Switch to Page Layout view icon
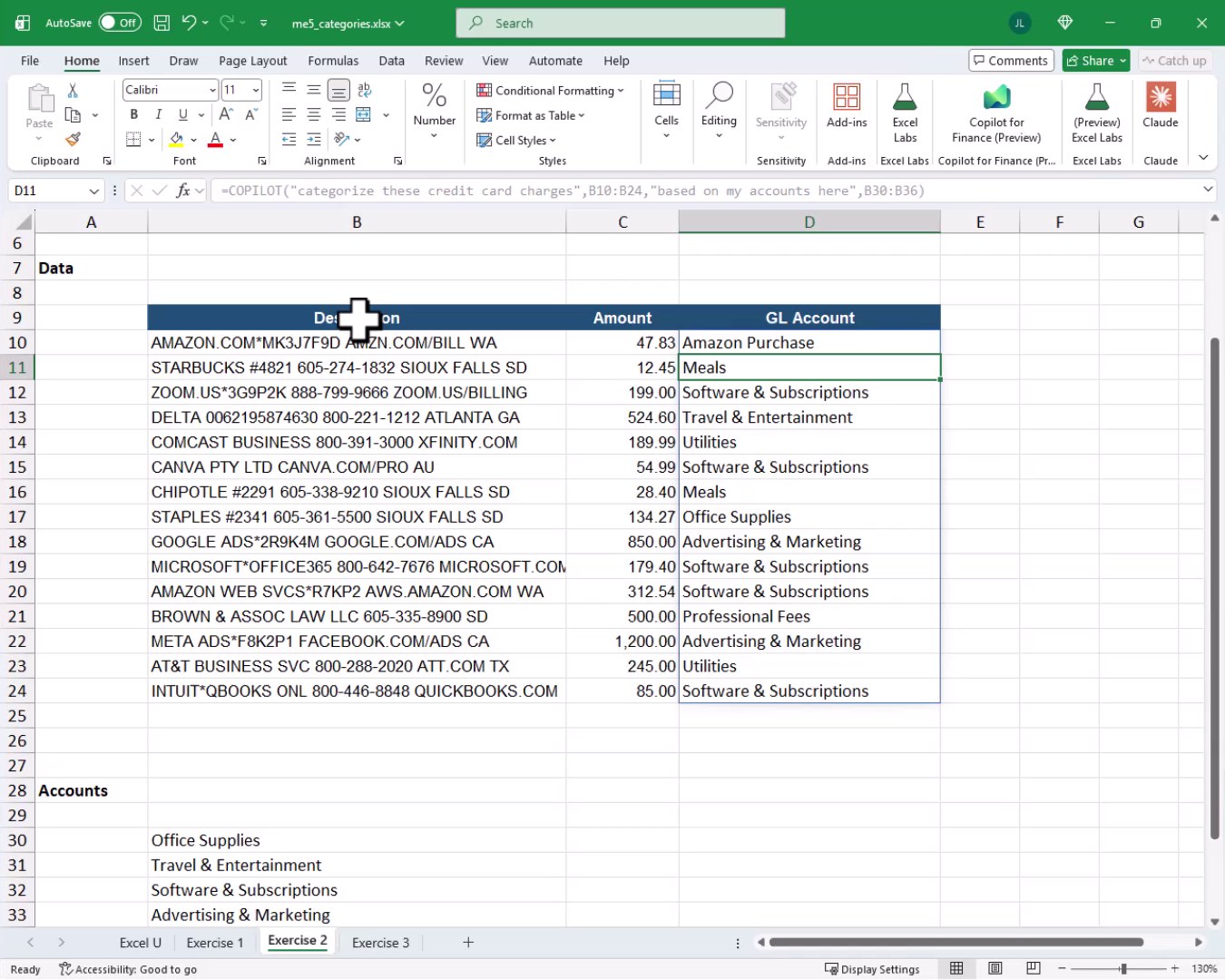The width and height of the screenshot is (1225, 980). pos(995,969)
